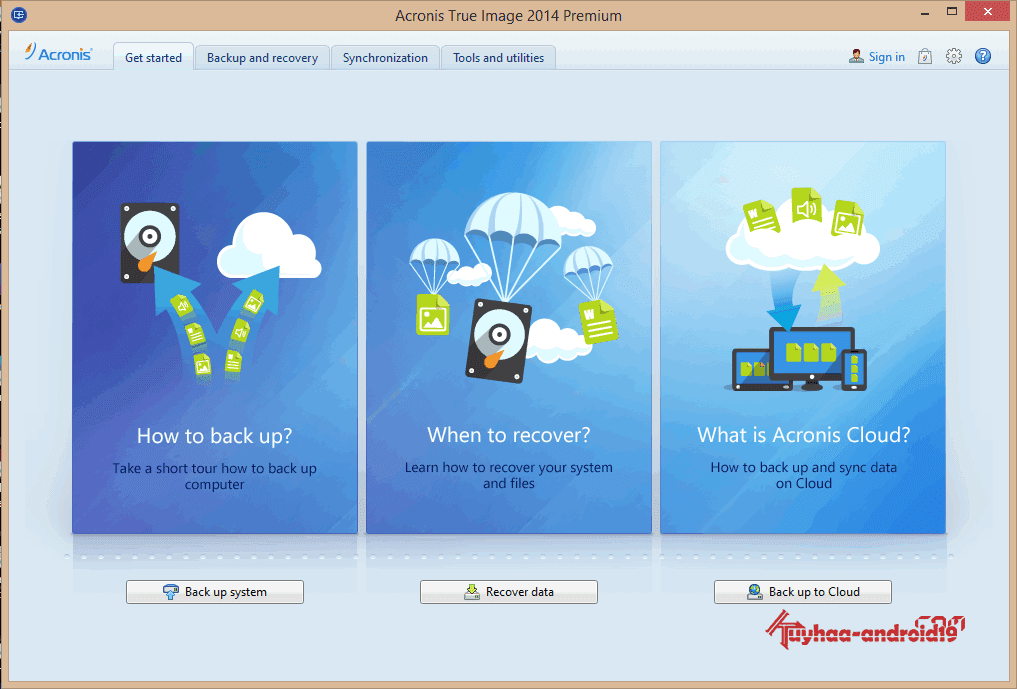Viewport: 1017px width, 689px height.
Task: Open the How to back up card
Action: [x=215, y=337]
